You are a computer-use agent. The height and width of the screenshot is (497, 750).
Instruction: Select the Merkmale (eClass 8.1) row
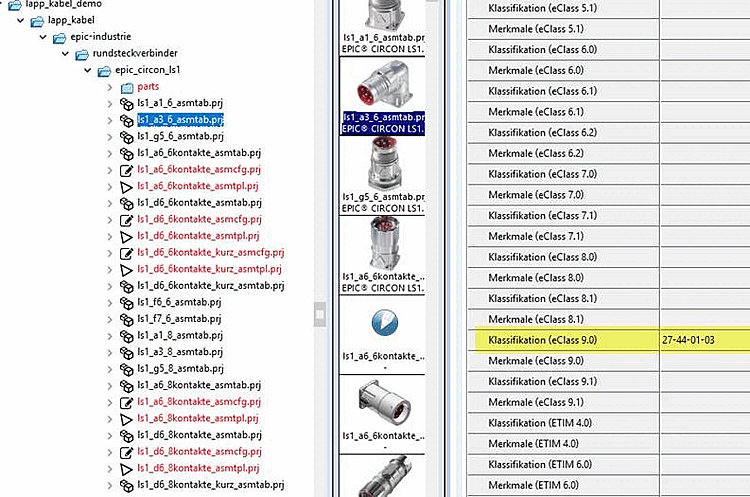[608, 320]
